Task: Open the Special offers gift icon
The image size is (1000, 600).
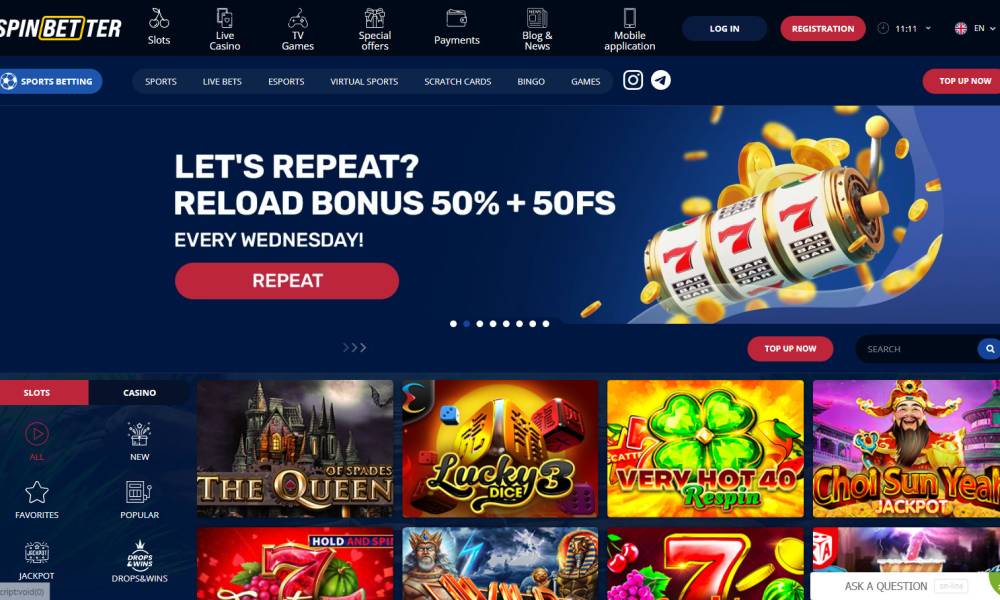Action: 374,17
